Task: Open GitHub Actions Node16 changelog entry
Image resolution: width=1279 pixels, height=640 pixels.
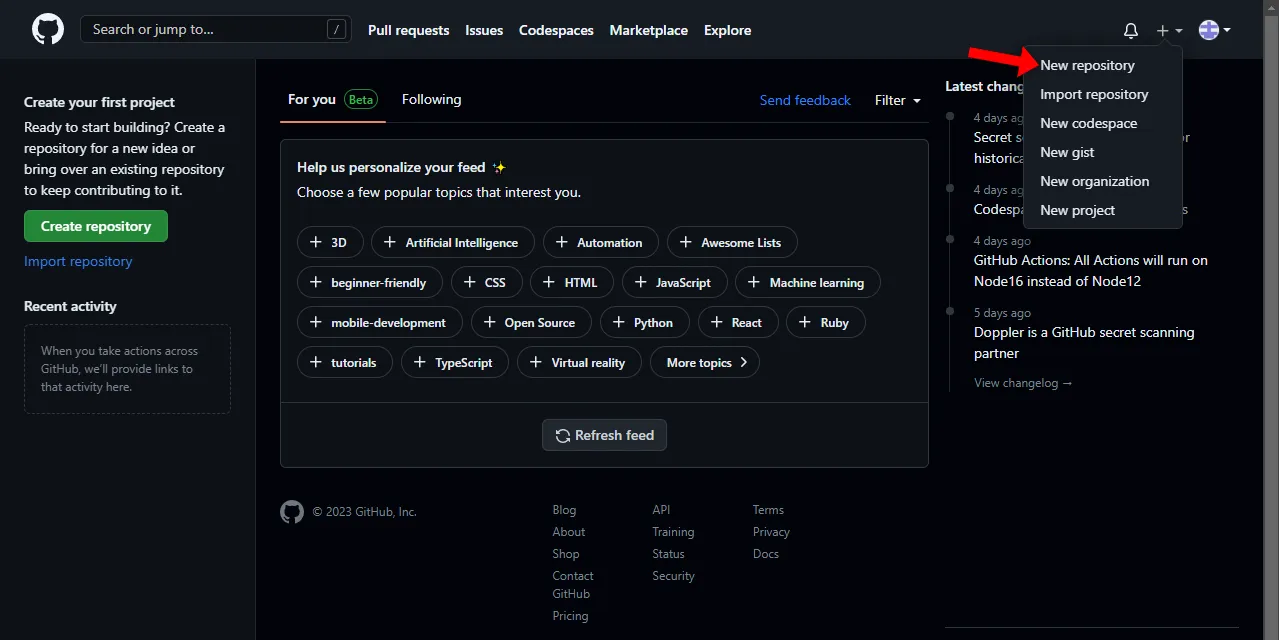Action: click(1091, 271)
